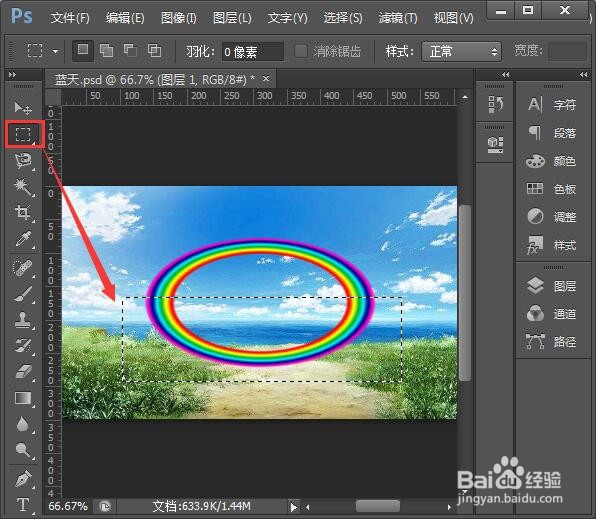Open the 颜色 Color panel
Image resolution: width=596 pixels, height=519 pixels.
pos(552,161)
